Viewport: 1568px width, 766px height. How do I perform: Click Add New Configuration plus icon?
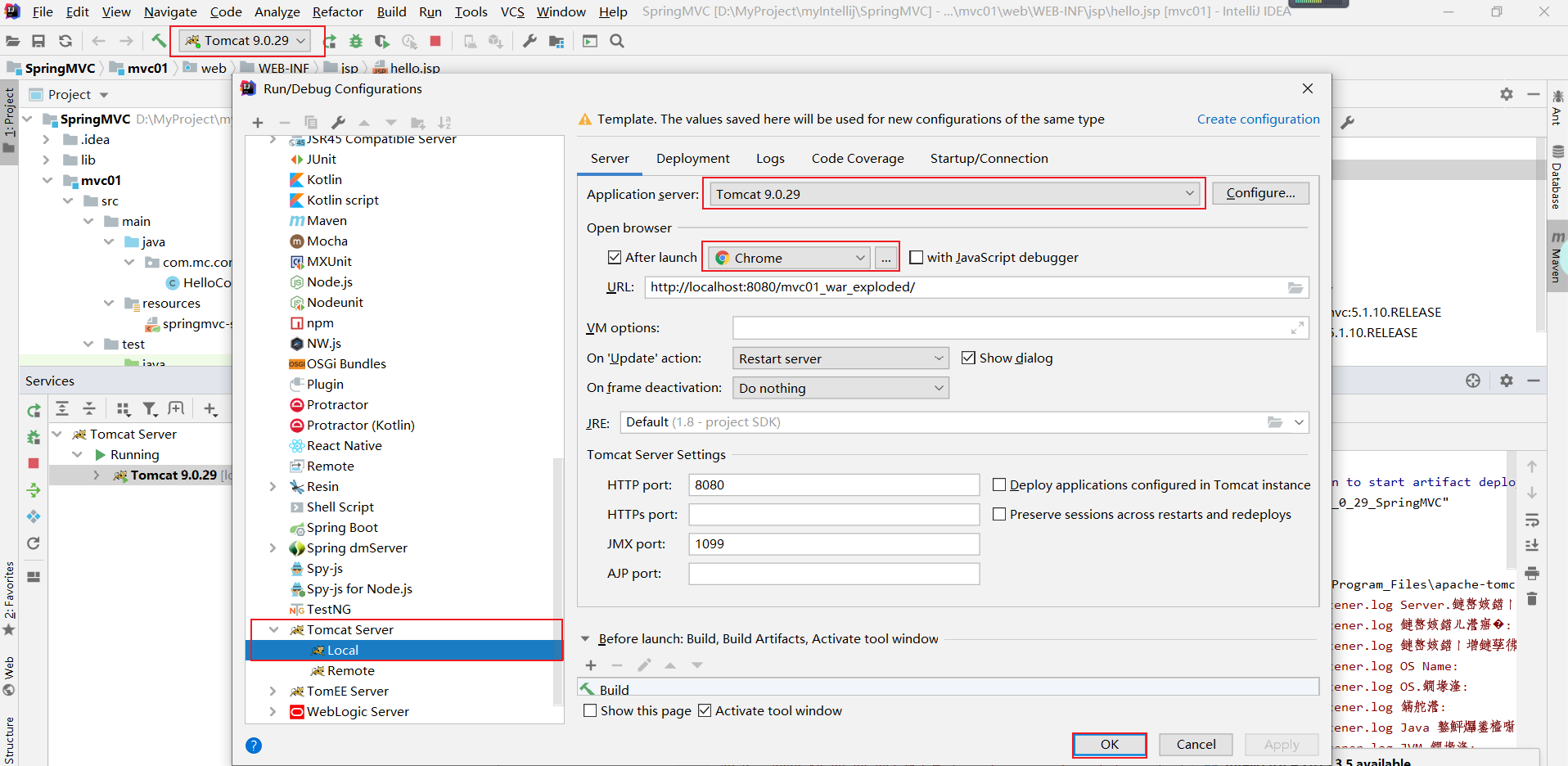[x=258, y=123]
